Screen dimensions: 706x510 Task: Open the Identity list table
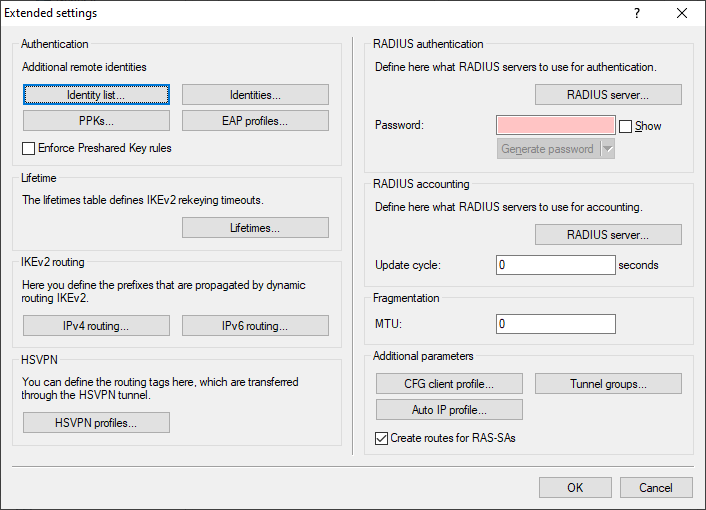pyautogui.click(x=96, y=95)
